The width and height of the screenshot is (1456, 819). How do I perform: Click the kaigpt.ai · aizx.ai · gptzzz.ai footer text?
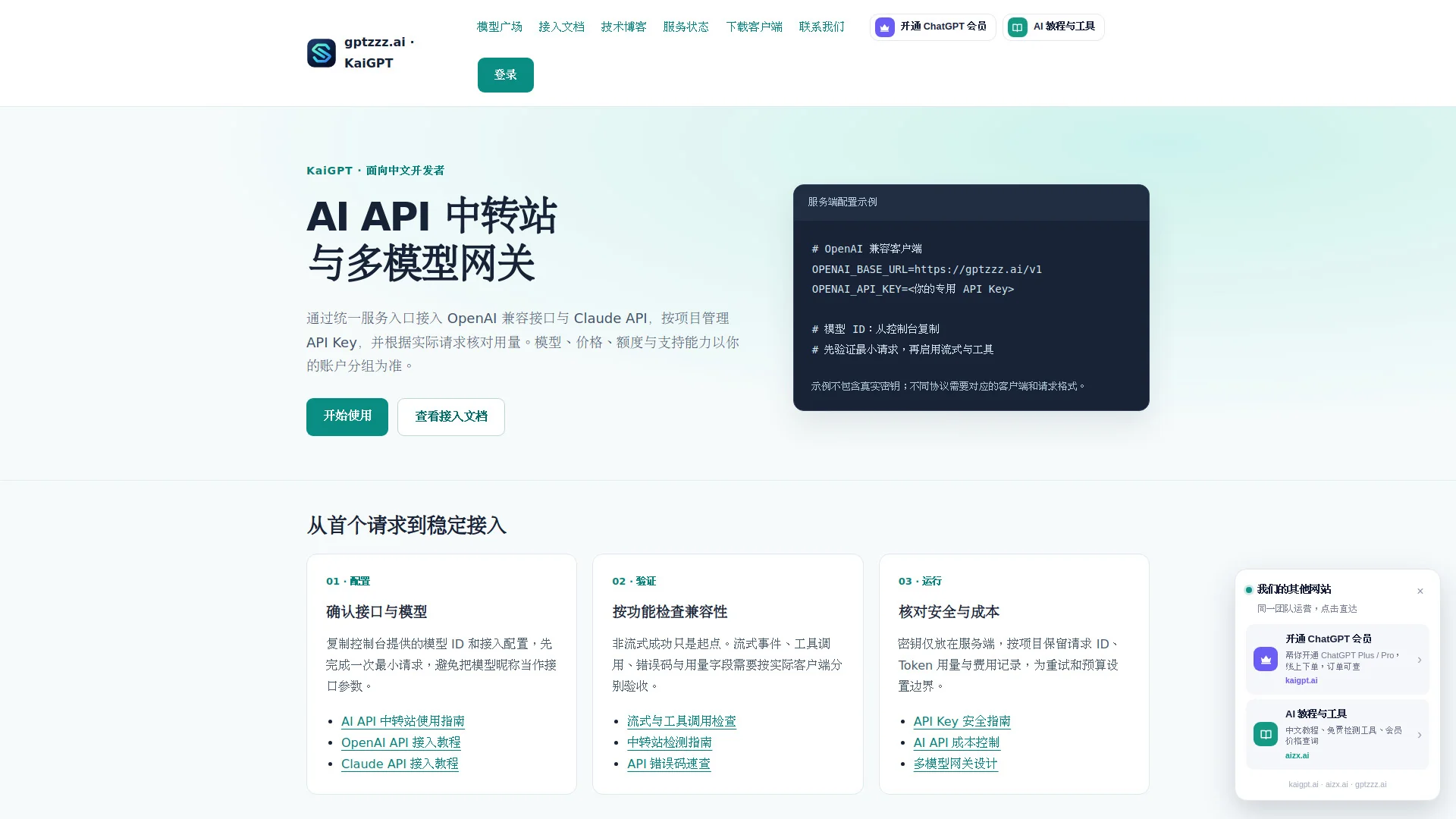pos(1338,784)
